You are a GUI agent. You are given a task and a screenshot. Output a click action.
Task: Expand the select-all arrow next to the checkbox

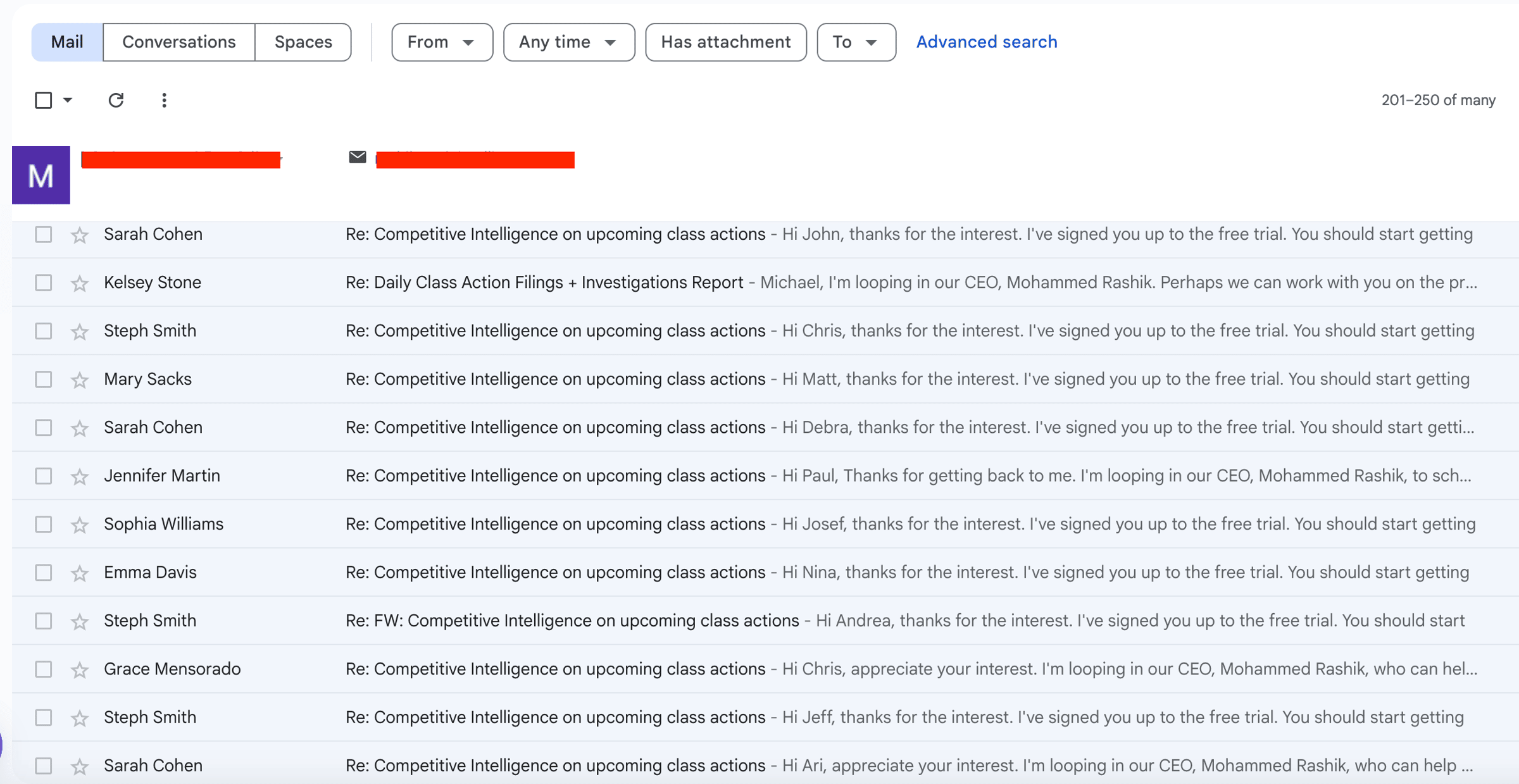68,100
